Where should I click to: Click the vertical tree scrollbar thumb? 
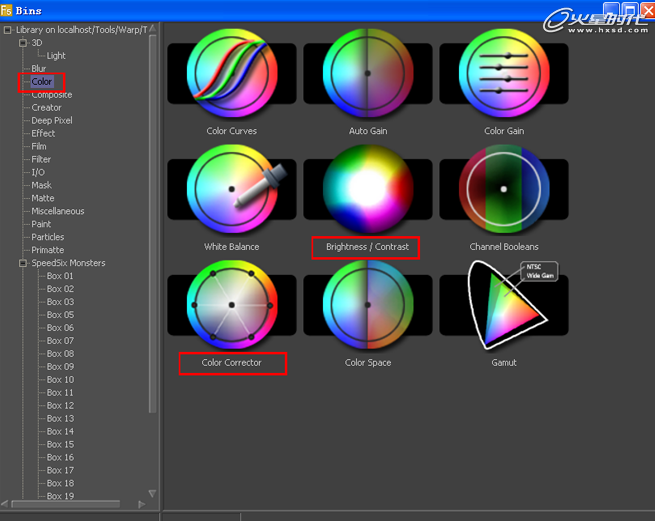pos(152,224)
